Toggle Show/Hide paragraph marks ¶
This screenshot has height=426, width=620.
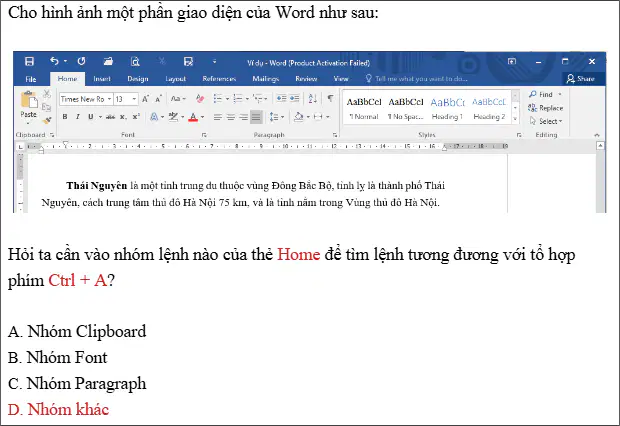[330, 98]
